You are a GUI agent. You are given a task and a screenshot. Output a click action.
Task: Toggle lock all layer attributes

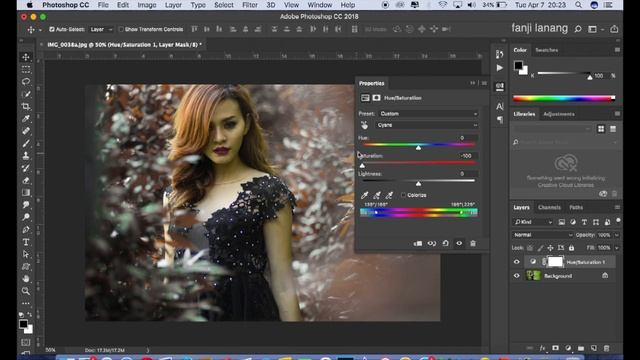coord(571,248)
